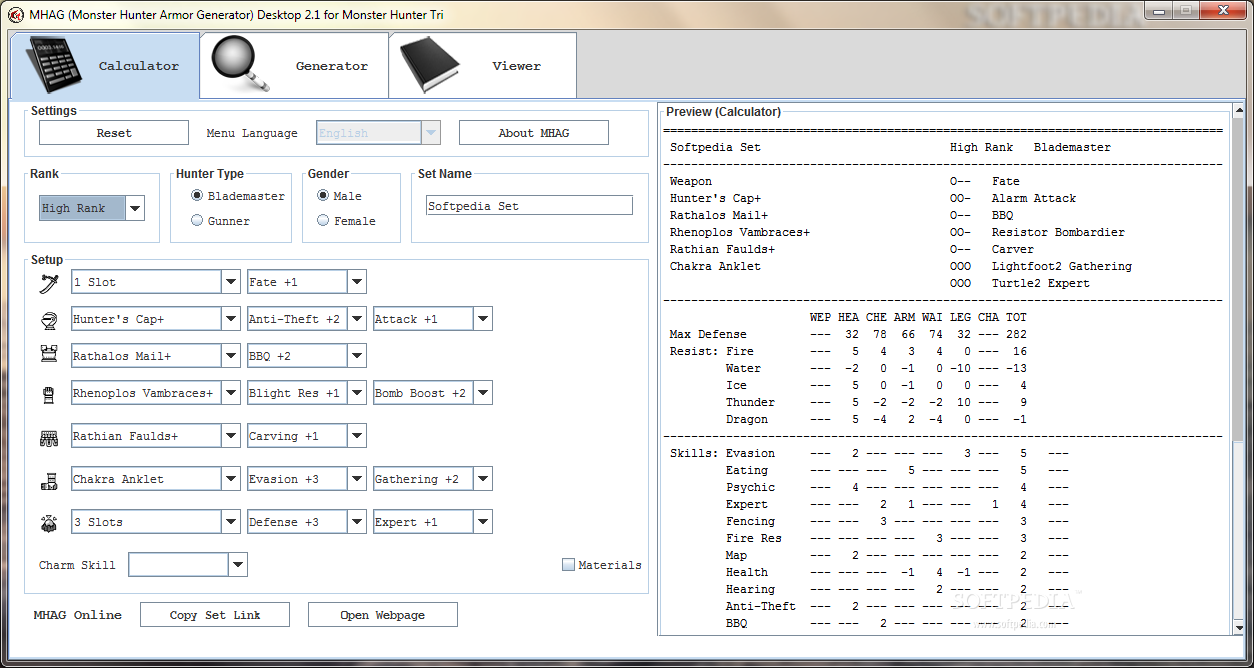Open the Attack +1 dropdown
The image size is (1254, 668).
click(483, 319)
